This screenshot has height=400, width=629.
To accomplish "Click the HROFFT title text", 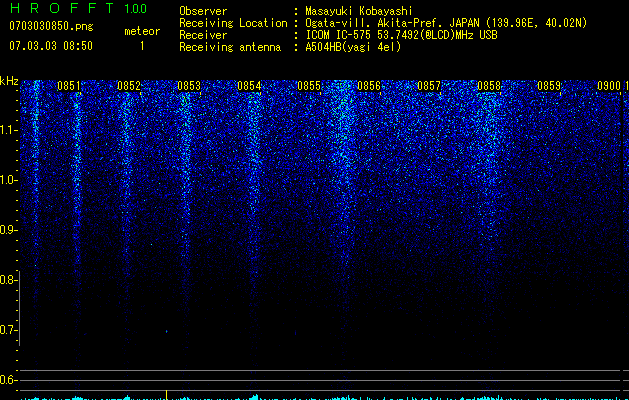I will [62, 8].
